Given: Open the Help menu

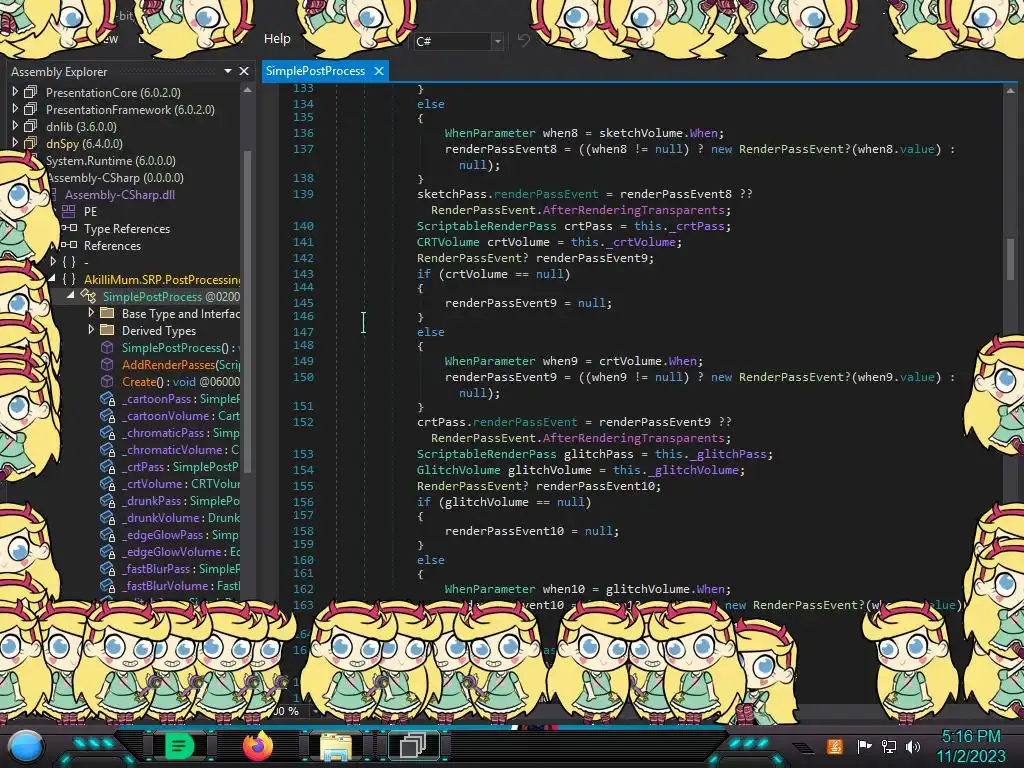Looking at the screenshot, I should [277, 39].
